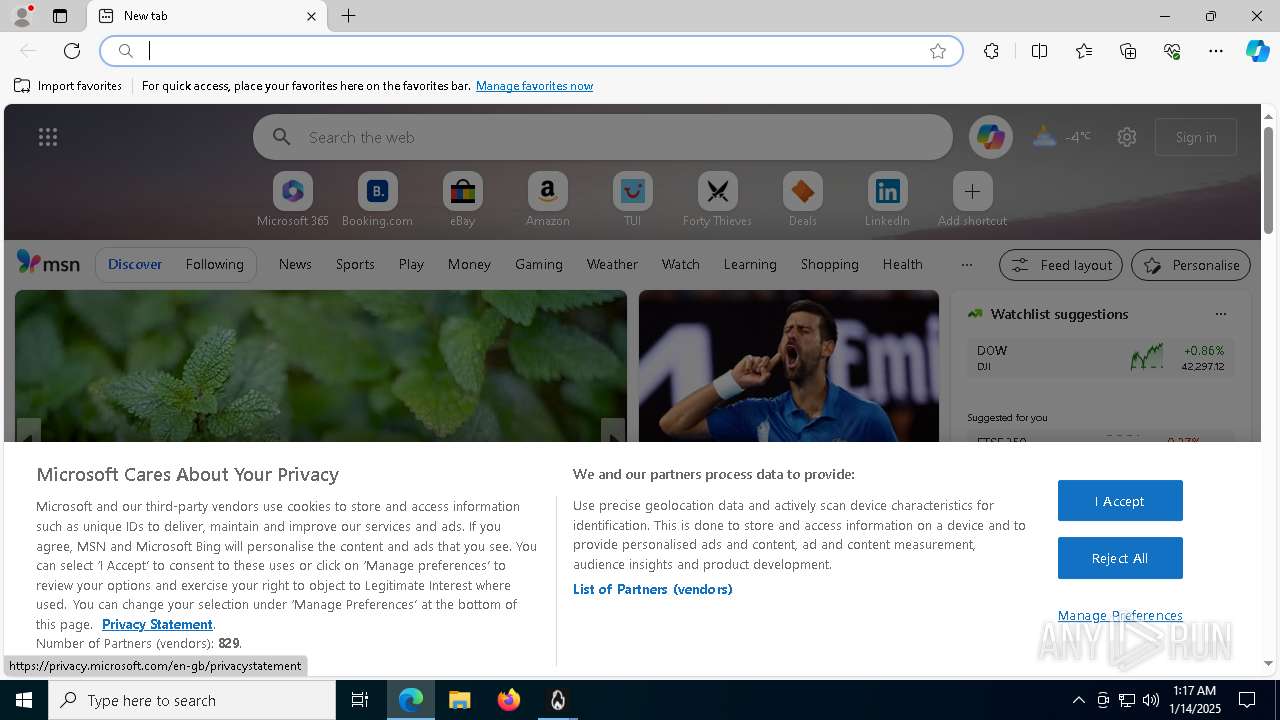The width and height of the screenshot is (1280, 720).
Task: Select the Following tab
Action: (214, 264)
